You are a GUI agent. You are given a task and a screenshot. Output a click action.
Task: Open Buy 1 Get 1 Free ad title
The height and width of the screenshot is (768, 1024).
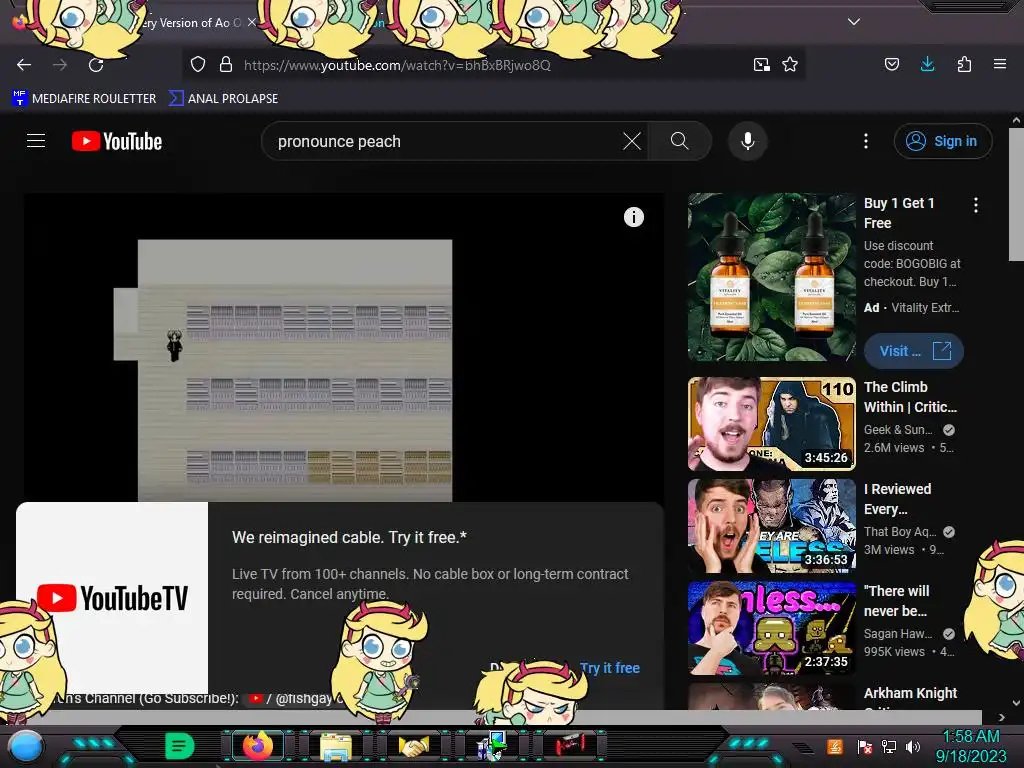[899, 213]
